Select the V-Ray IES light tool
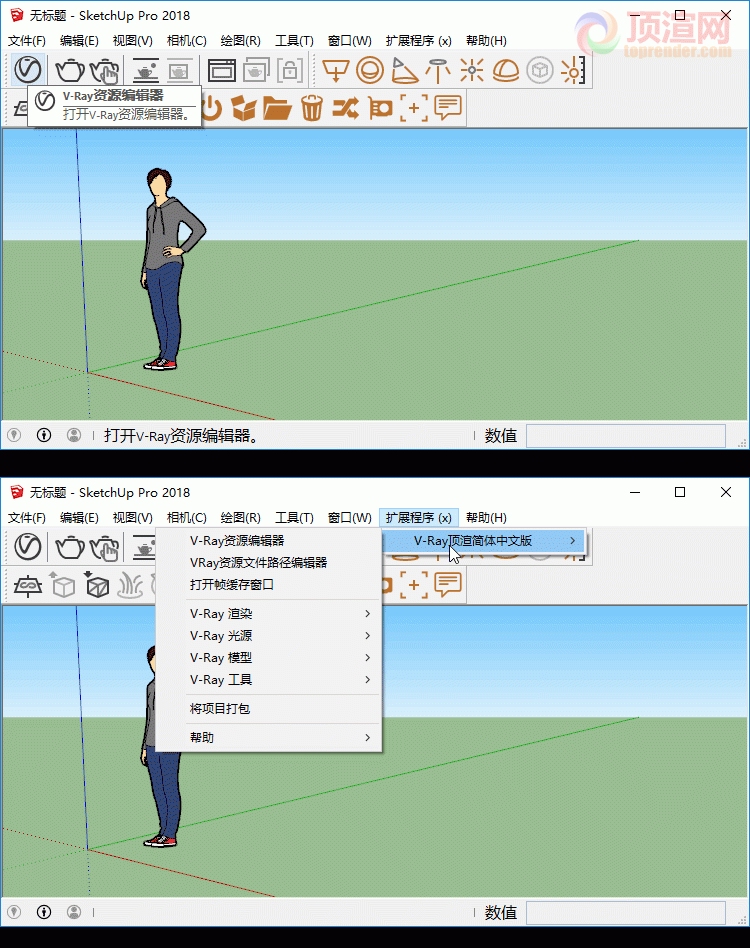The height and width of the screenshot is (948, 750). click(x=438, y=70)
